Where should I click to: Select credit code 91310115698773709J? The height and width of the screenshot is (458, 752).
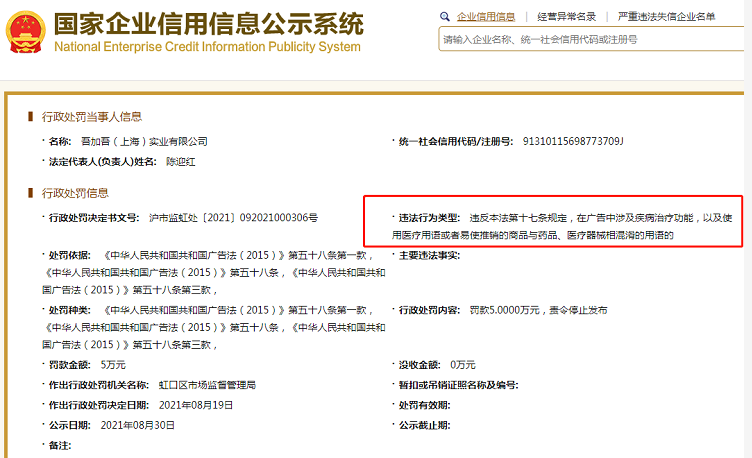(x=573, y=141)
